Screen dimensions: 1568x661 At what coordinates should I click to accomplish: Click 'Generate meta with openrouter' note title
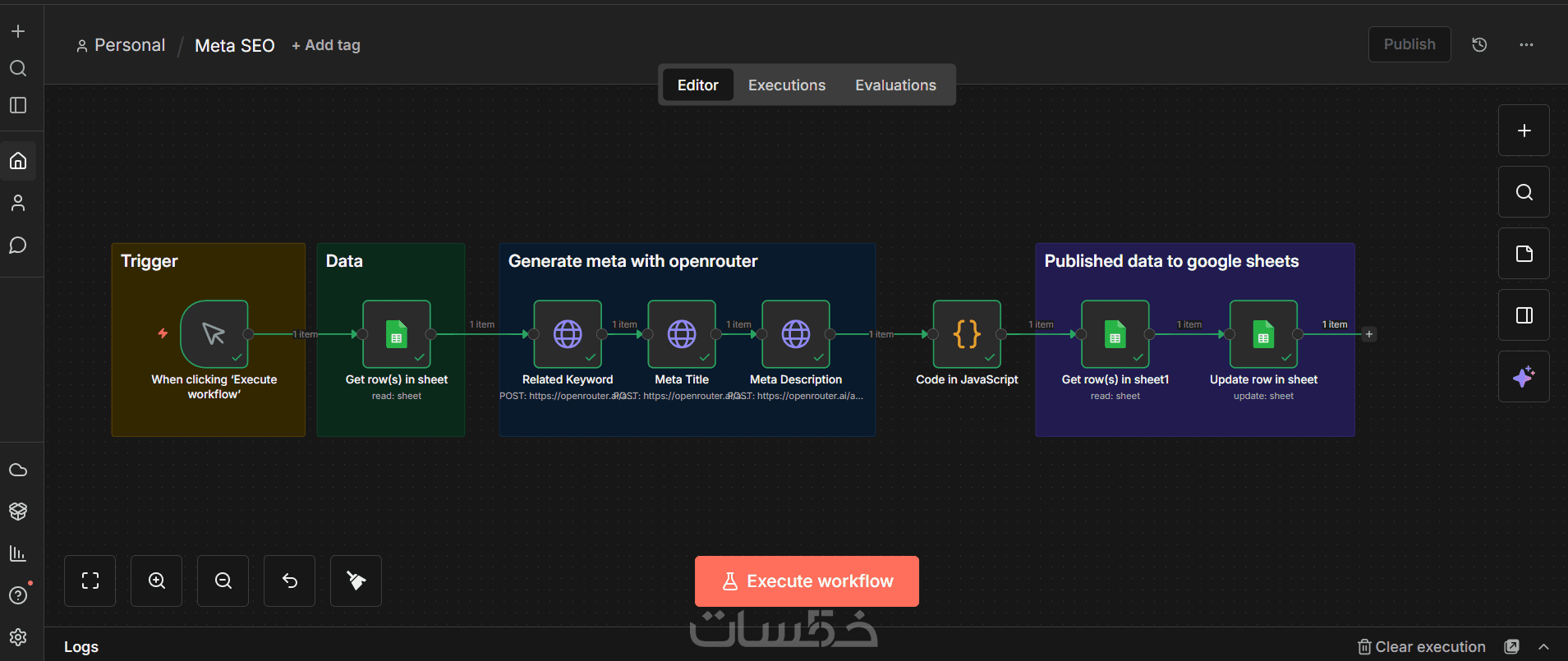633,261
